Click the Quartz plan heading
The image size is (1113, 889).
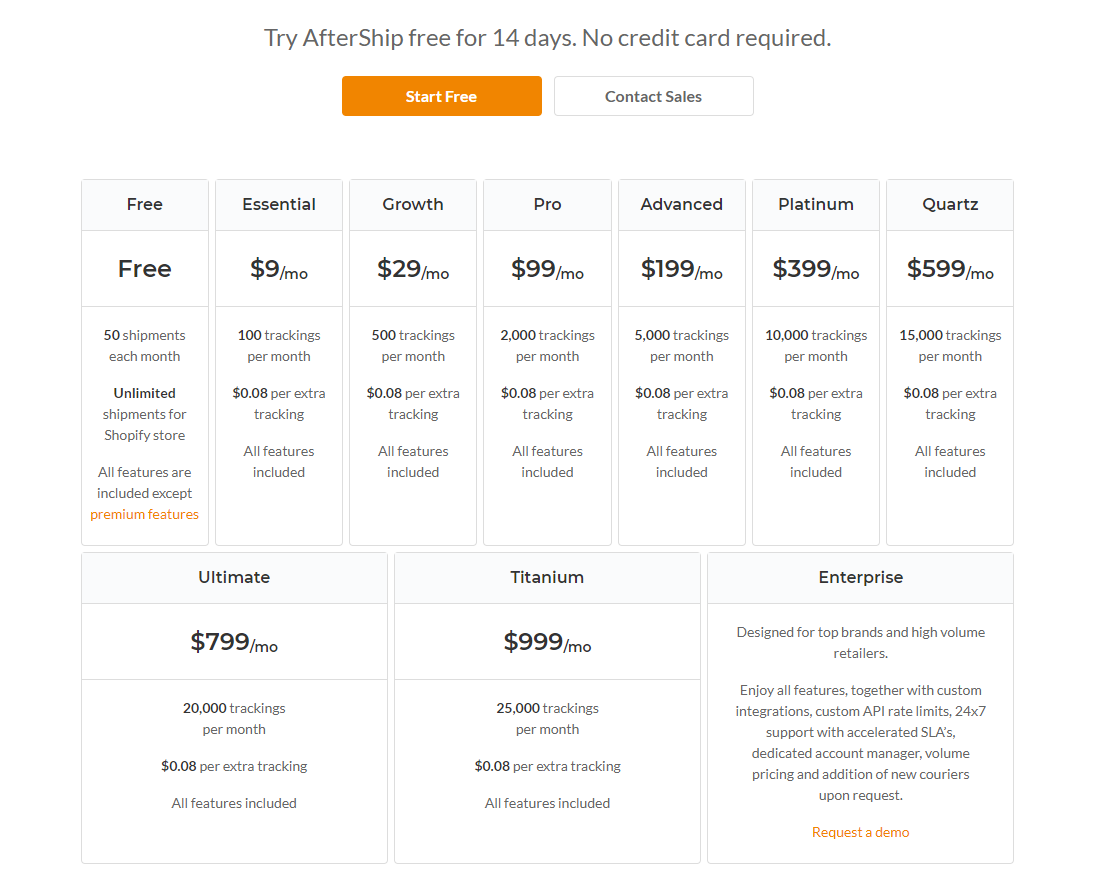pos(949,204)
